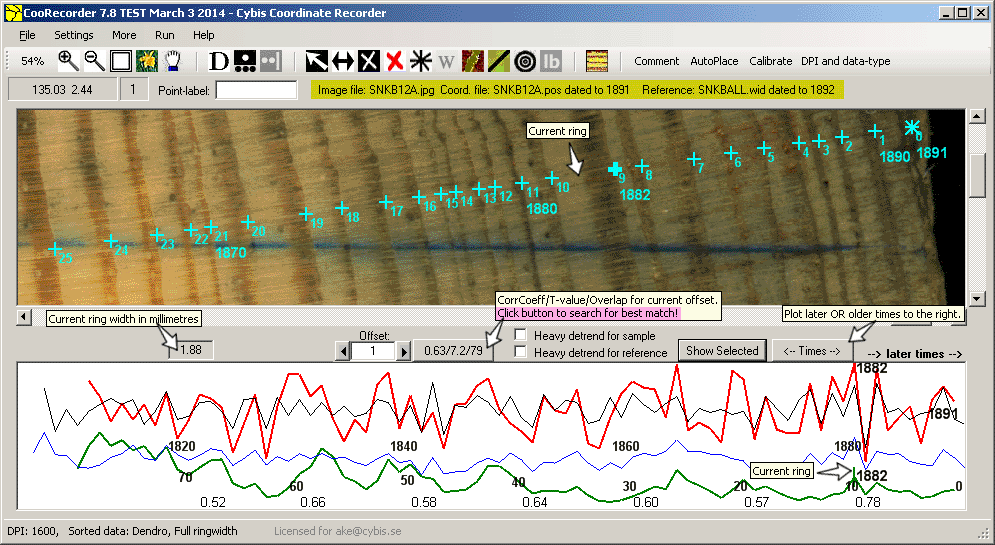The height and width of the screenshot is (545, 995).
Task: Click the image vertical scrollbar thumb
Action: [x=976, y=174]
